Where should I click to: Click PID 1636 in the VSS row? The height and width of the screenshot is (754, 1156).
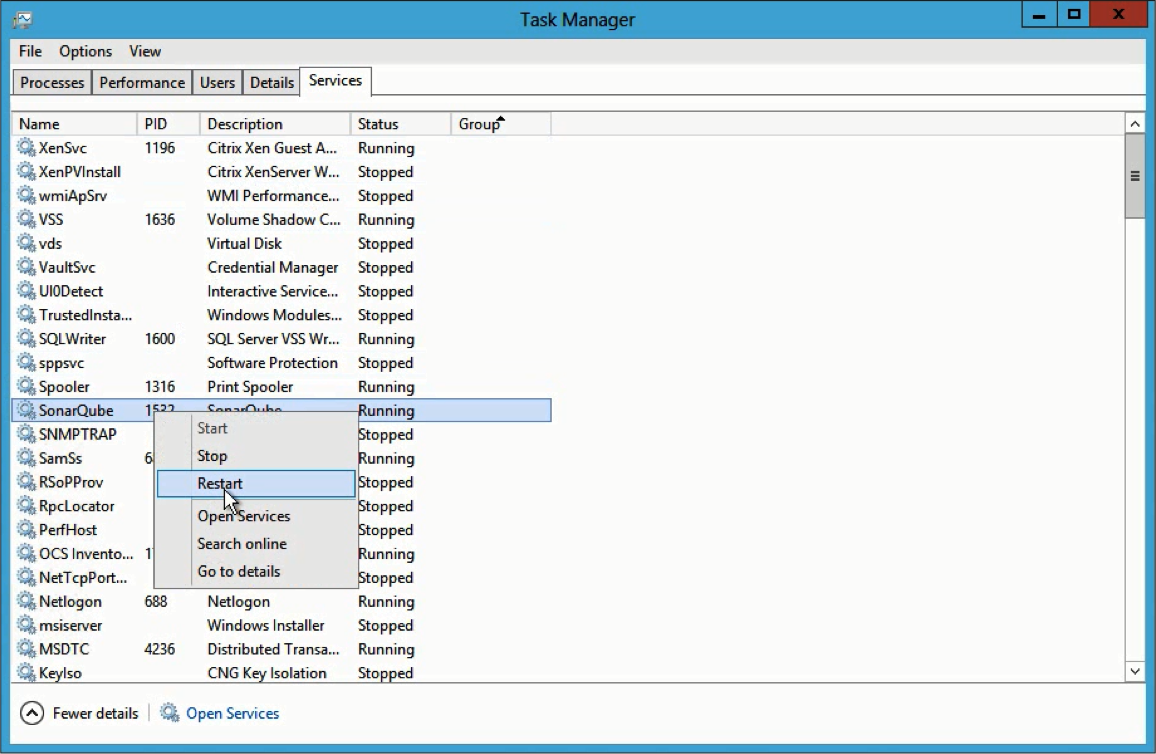(x=159, y=219)
